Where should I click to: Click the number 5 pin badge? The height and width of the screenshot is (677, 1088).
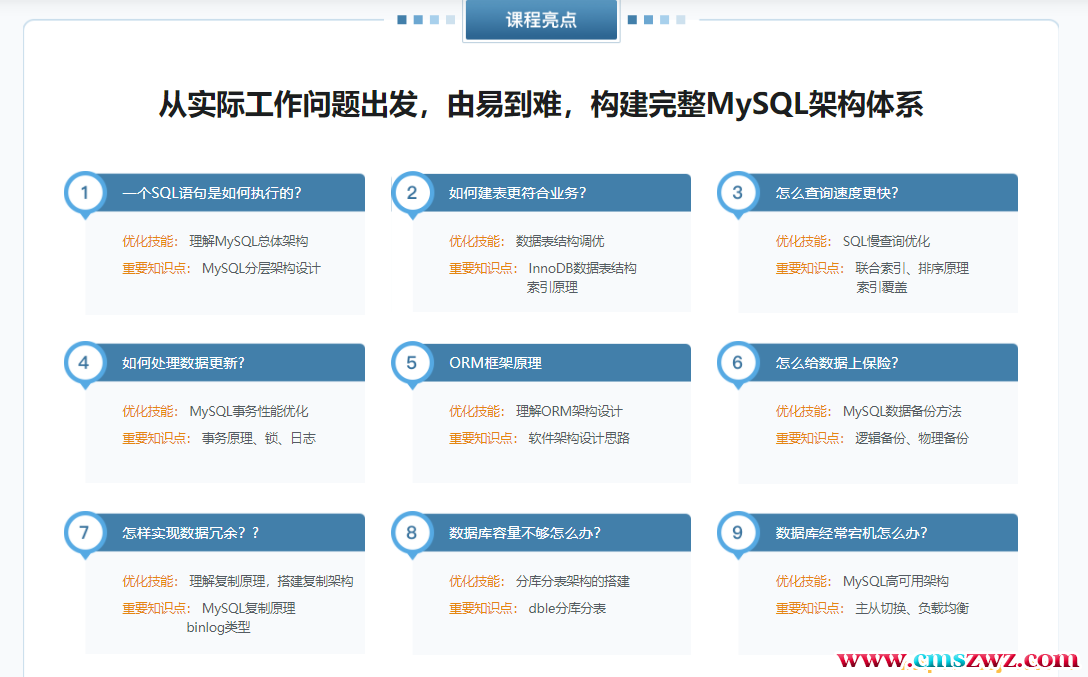[411, 363]
